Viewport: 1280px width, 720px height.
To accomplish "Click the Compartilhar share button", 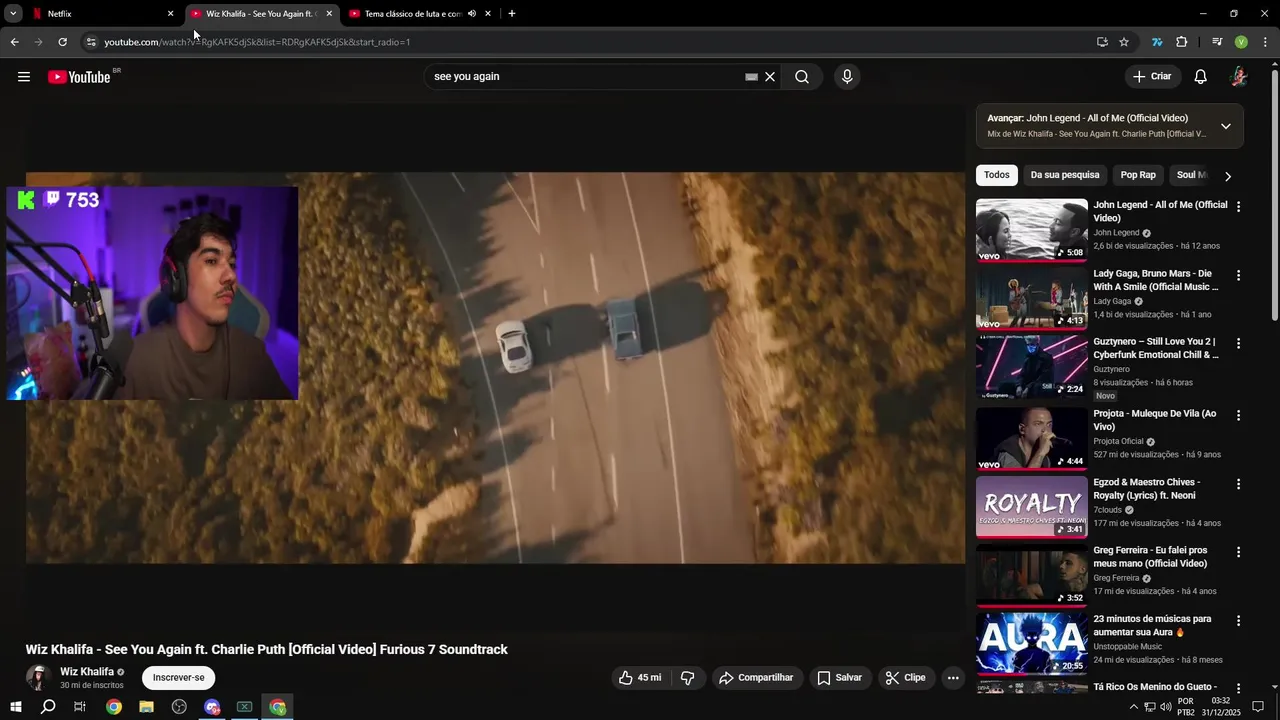I will pyautogui.click(x=756, y=678).
